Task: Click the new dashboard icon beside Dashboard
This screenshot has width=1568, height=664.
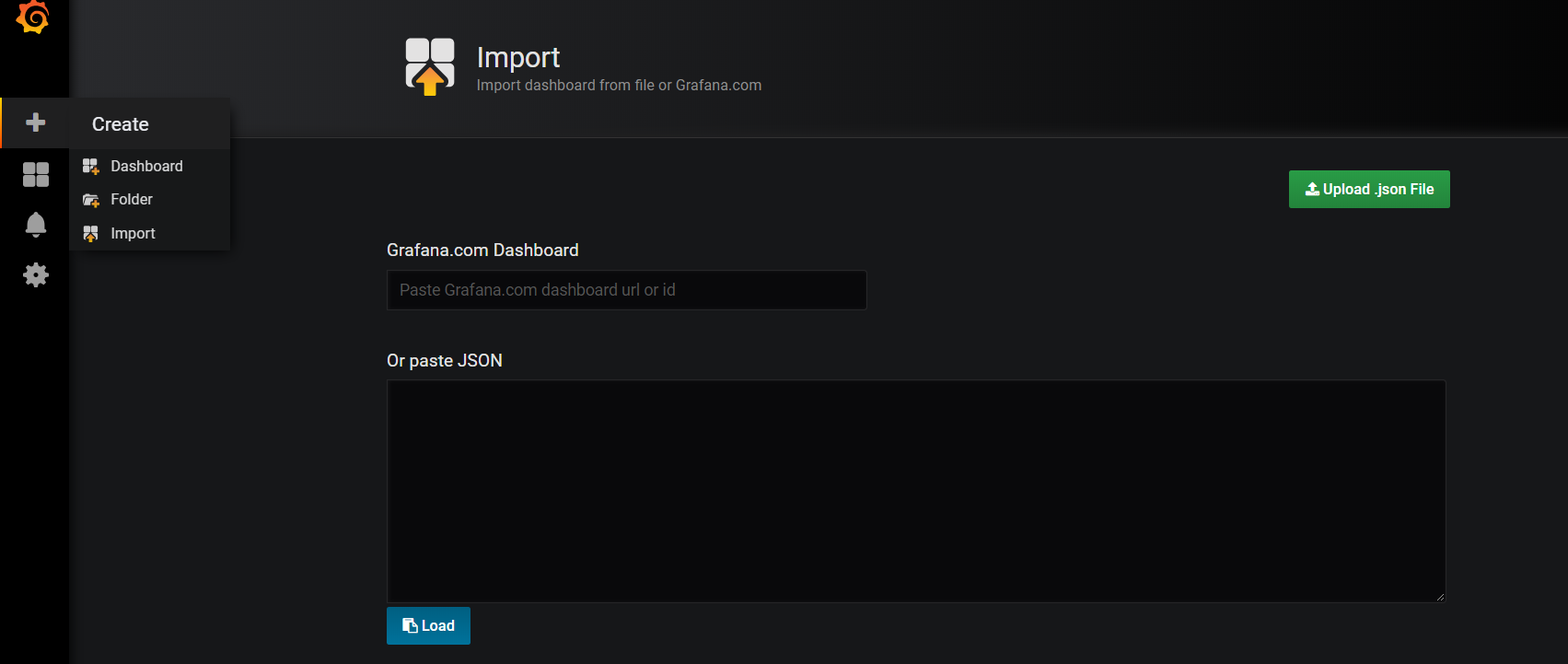Action: point(90,166)
